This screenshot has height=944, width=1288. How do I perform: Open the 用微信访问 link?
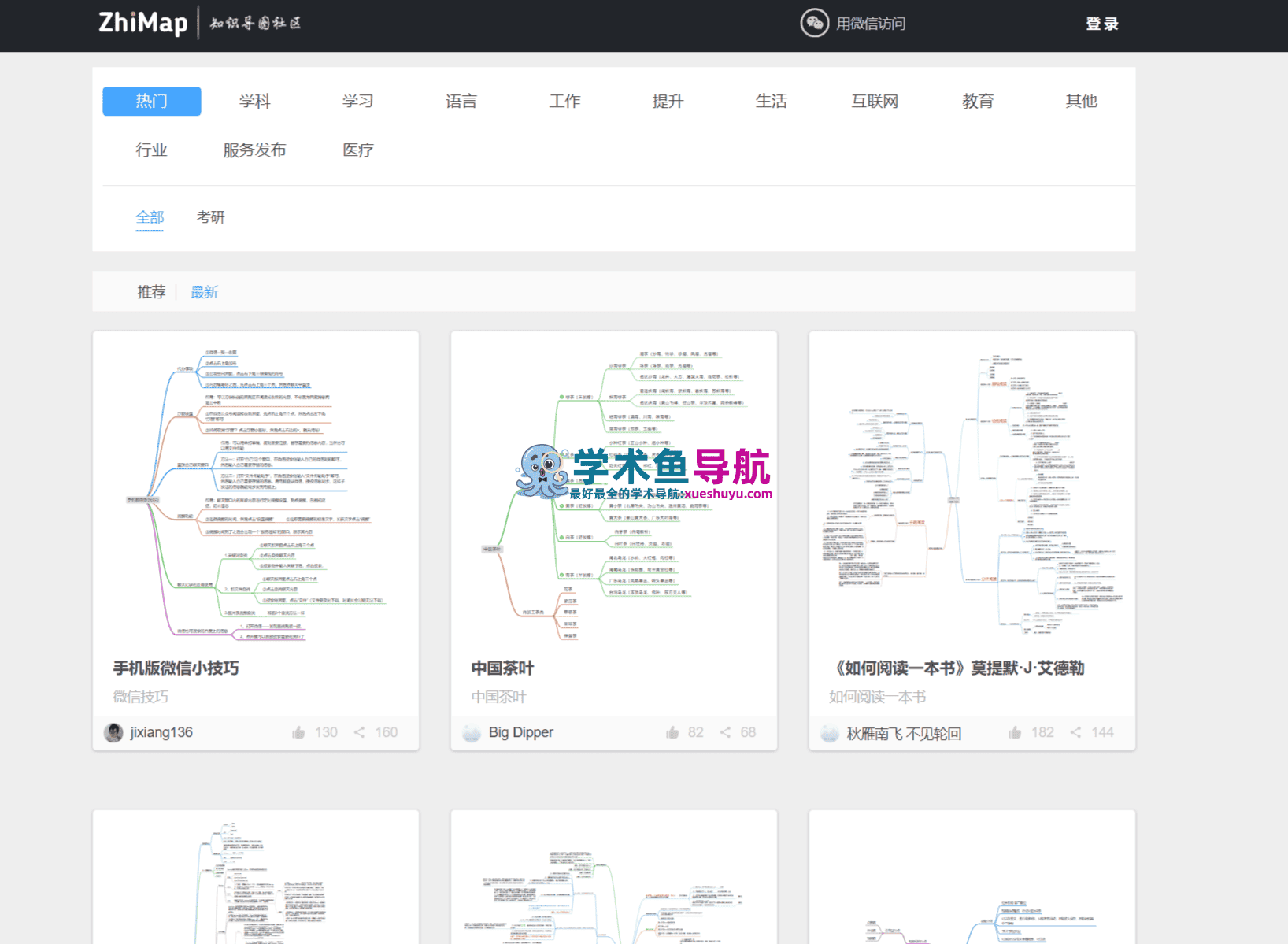(871, 24)
